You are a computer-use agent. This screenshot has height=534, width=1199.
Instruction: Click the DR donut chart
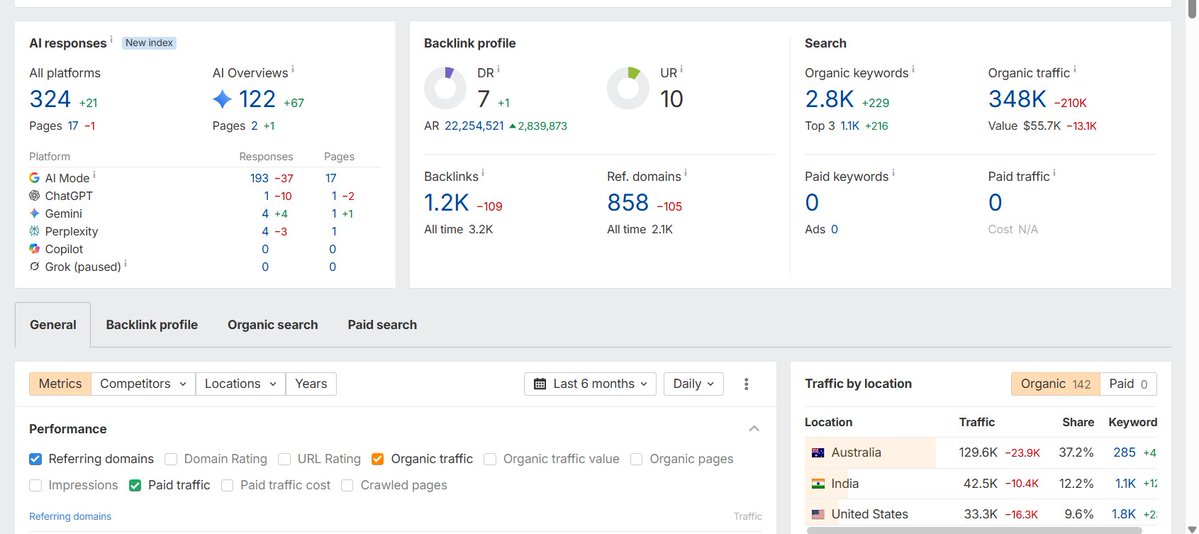tap(445, 88)
